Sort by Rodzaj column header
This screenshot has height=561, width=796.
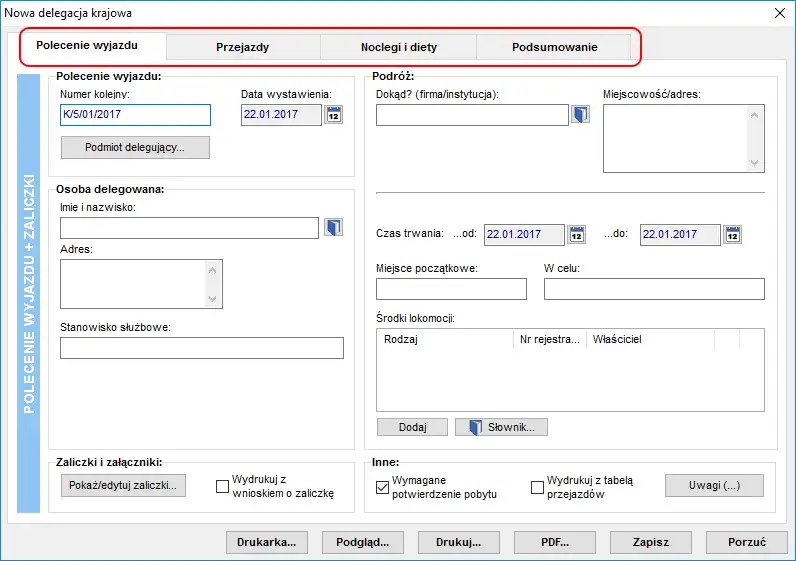tap(444, 339)
